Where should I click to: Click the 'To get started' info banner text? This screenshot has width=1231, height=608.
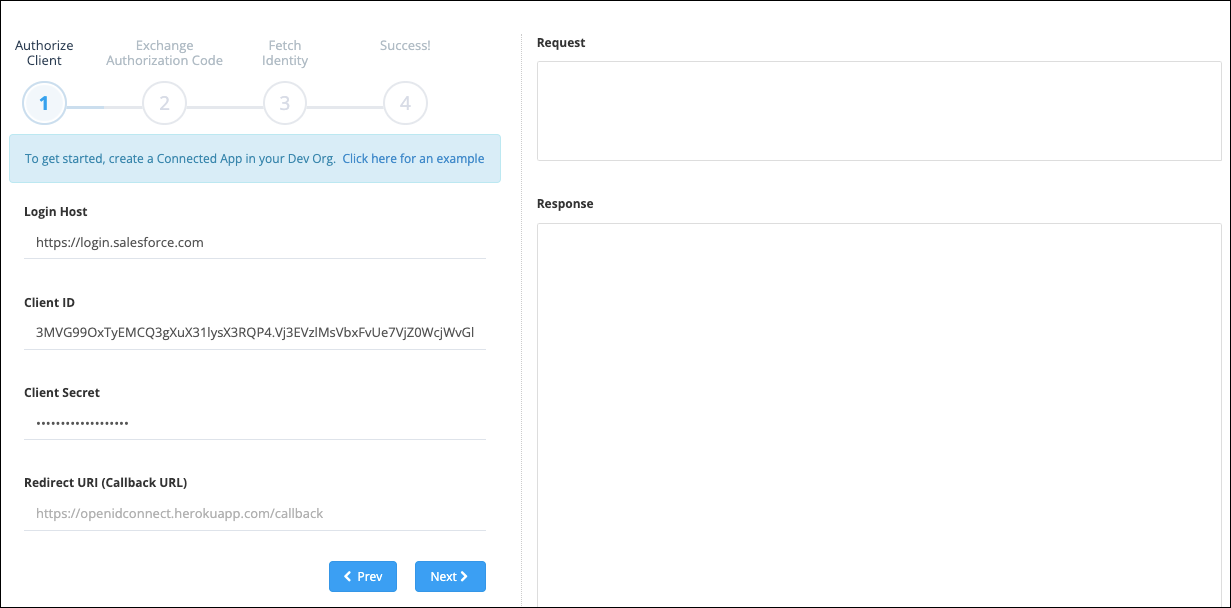[x=180, y=158]
